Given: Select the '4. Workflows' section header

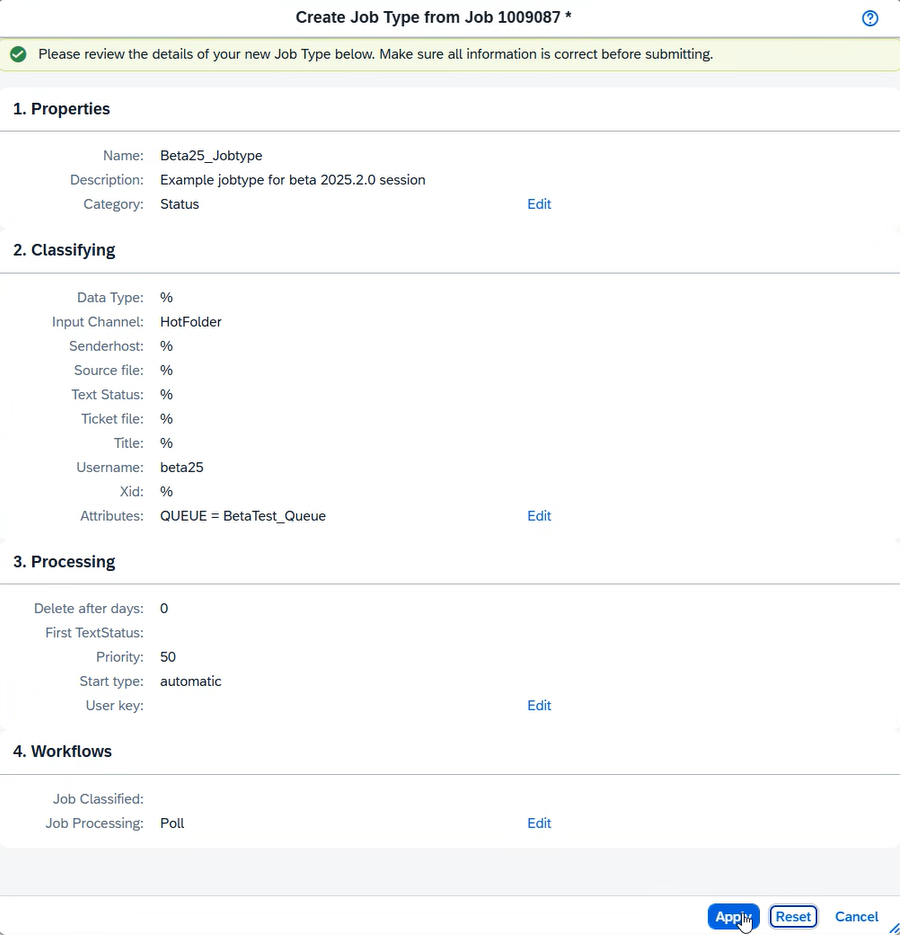Looking at the screenshot, I should pos(62,751).
